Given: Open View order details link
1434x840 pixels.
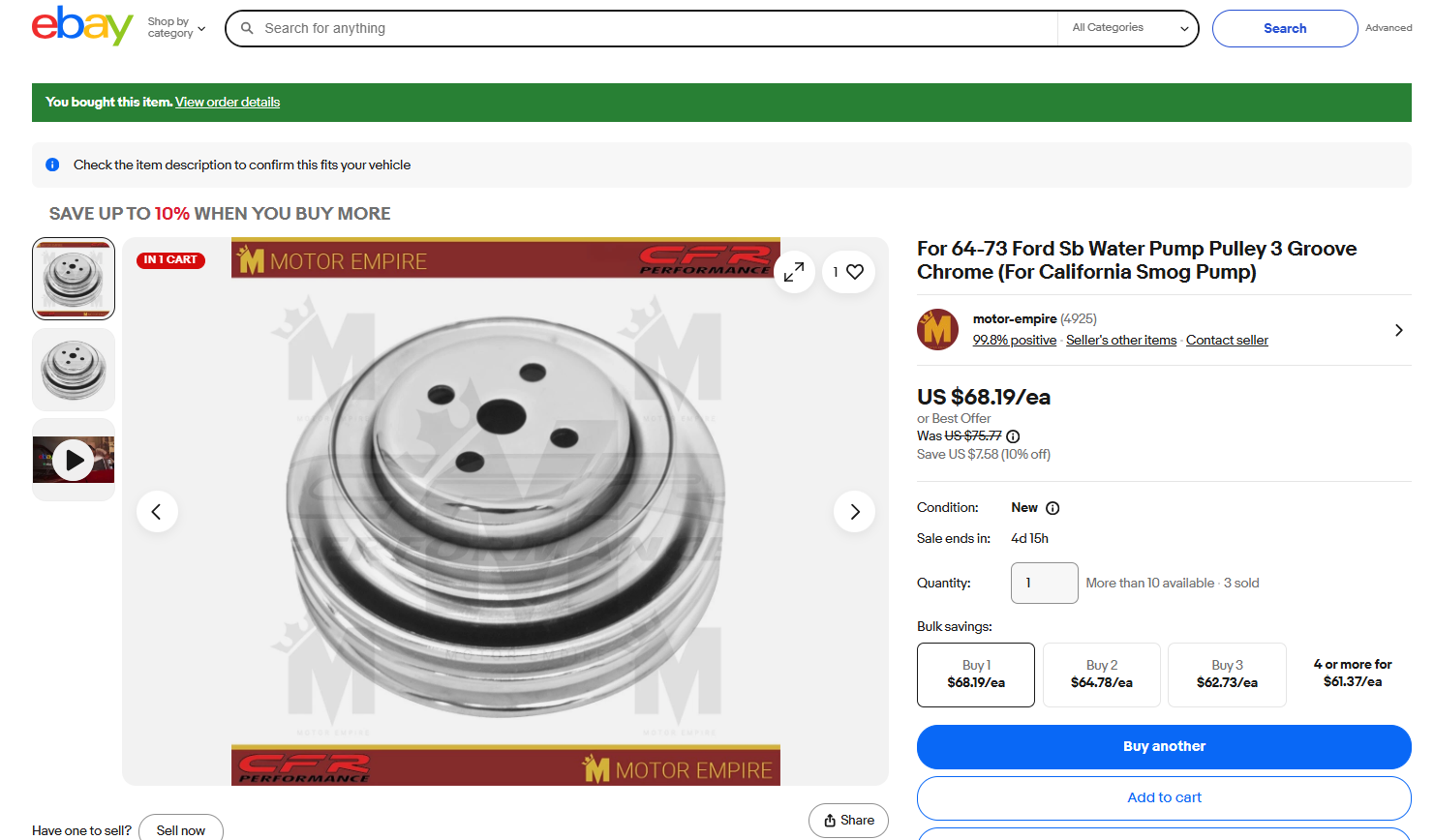Looking at the screenshot, I should pos(228,103).
